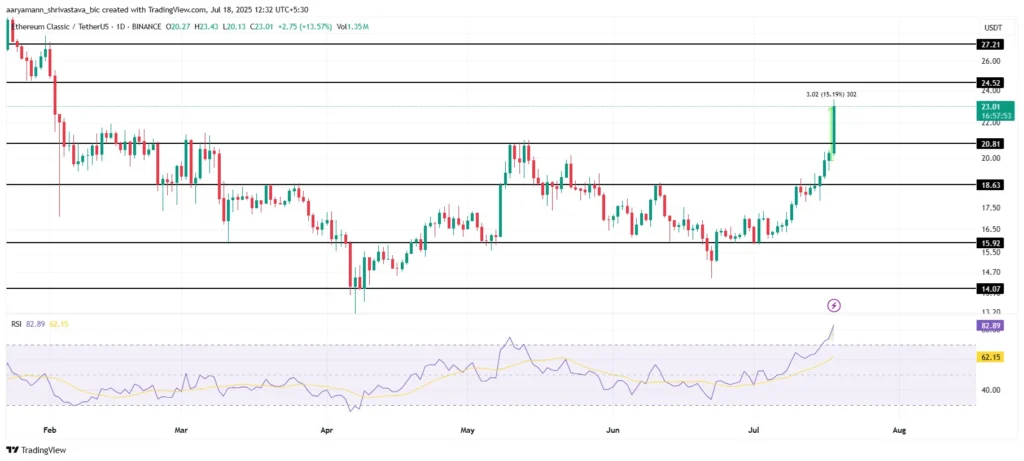Viewport: 1024px width, 461px height.
Task: Click the 18.63 horizontal line price label
Action: 989,185
